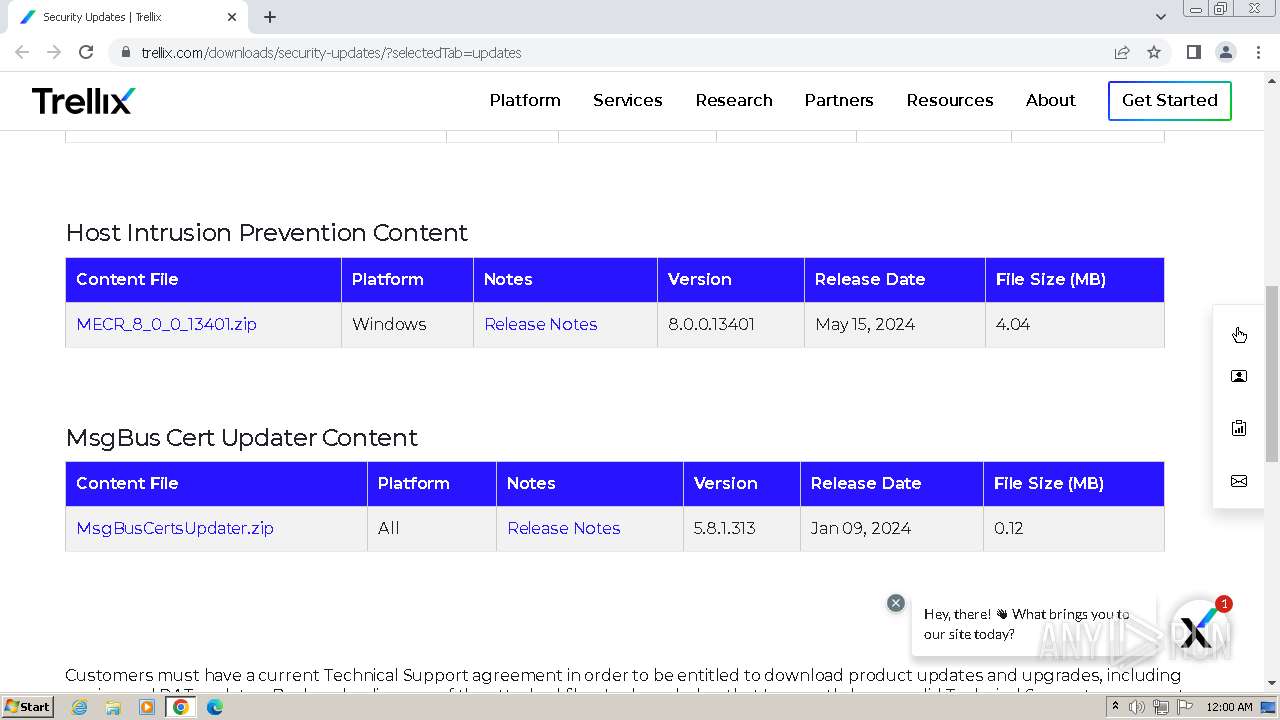Open the Research navigation menu

[734, 100]
